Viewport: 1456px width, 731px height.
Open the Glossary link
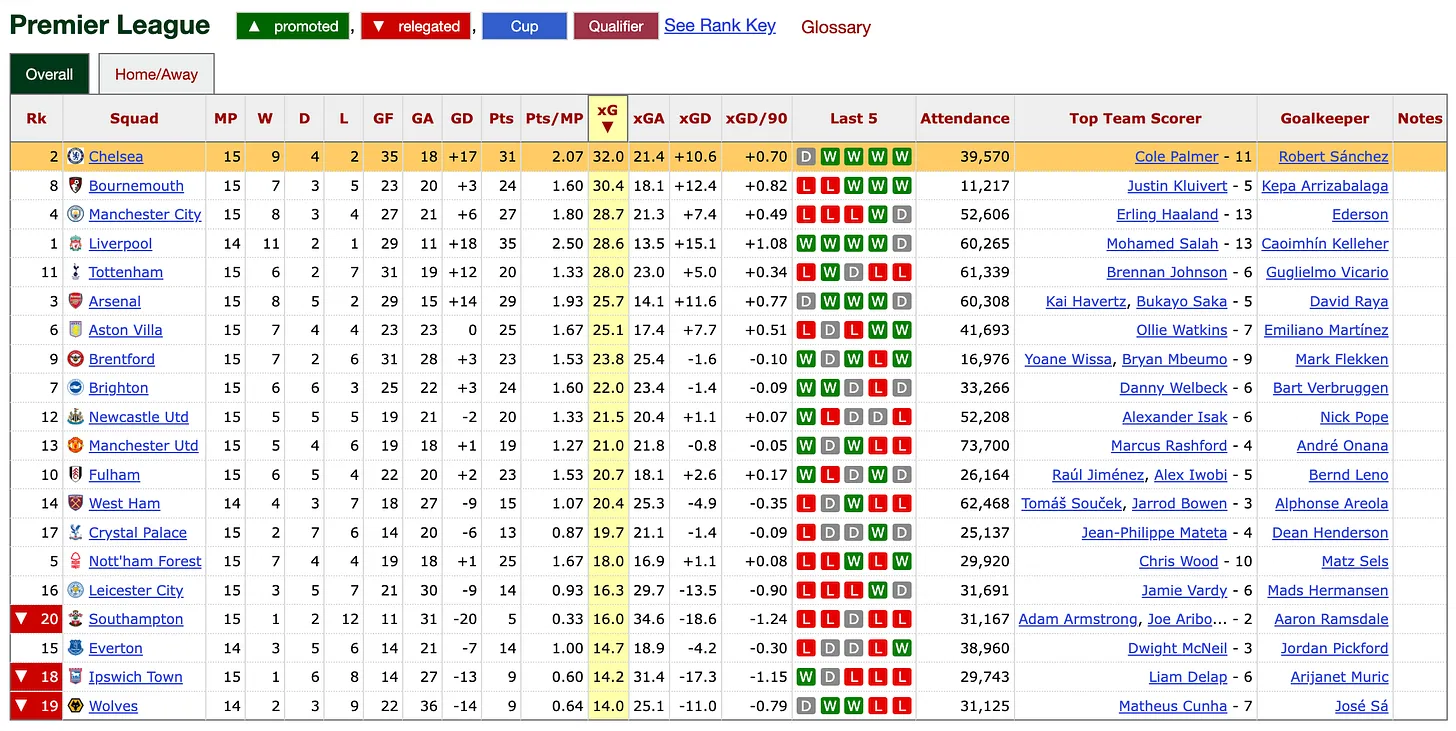pyautogui.click(x=836, y=27)
